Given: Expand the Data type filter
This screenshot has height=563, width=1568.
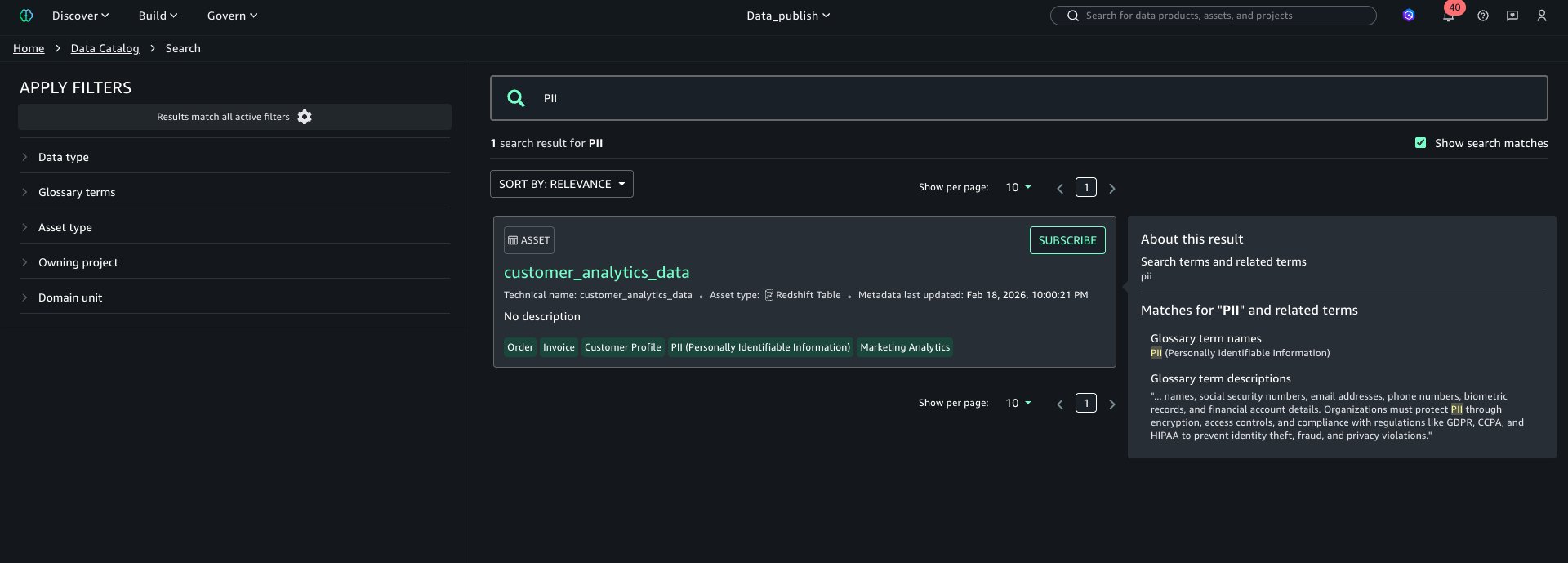Looking at the screenshot, I should point(64,157).
